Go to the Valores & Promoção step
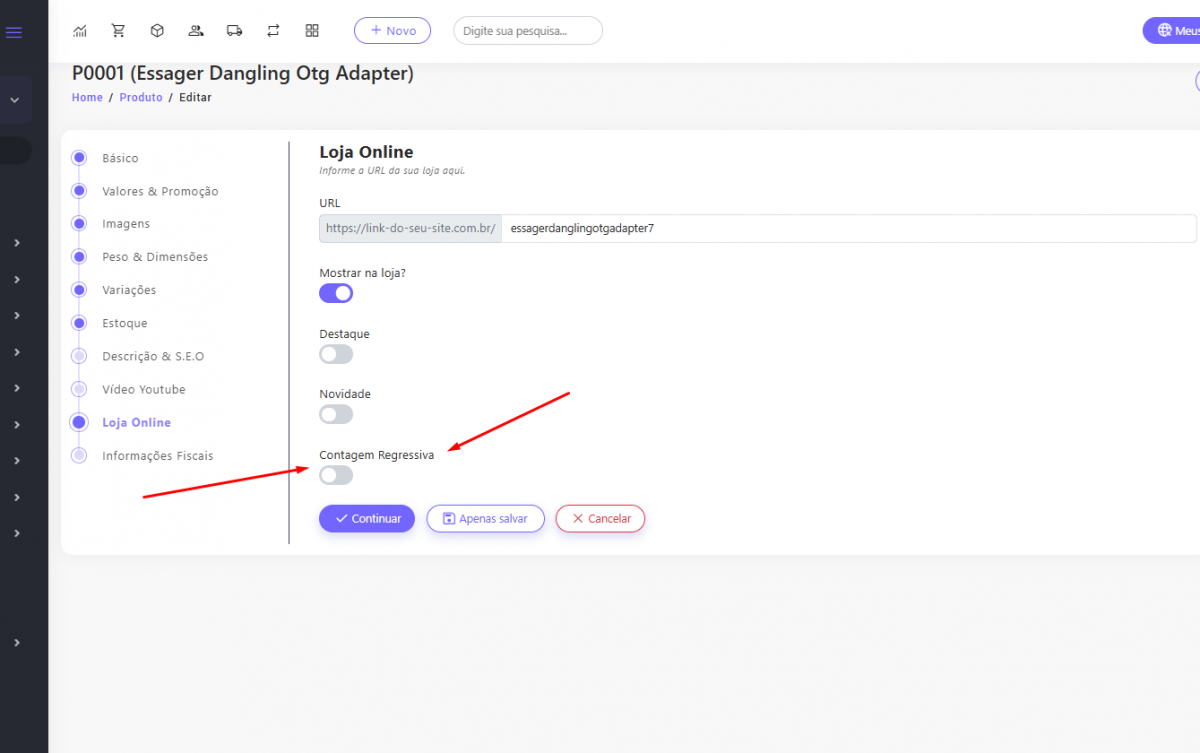The height and width of the screenshot is (753, 1200). [x=160, y=191]
